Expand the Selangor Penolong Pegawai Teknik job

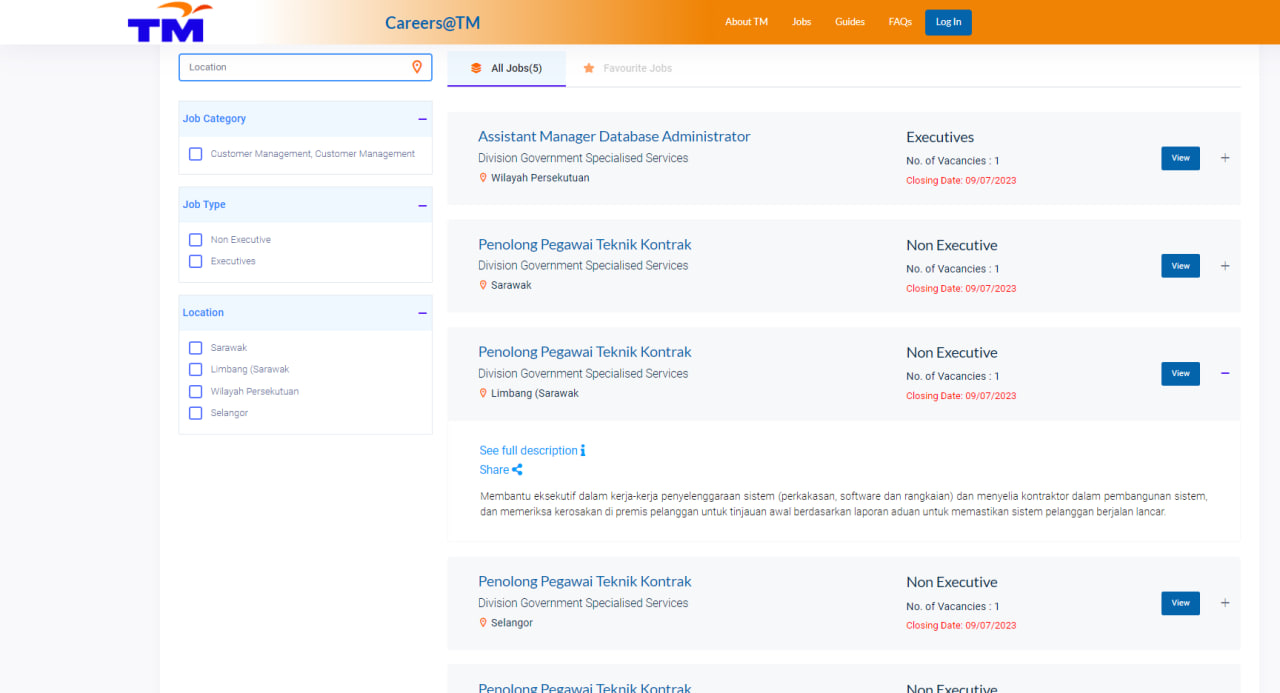point(1225,603)
